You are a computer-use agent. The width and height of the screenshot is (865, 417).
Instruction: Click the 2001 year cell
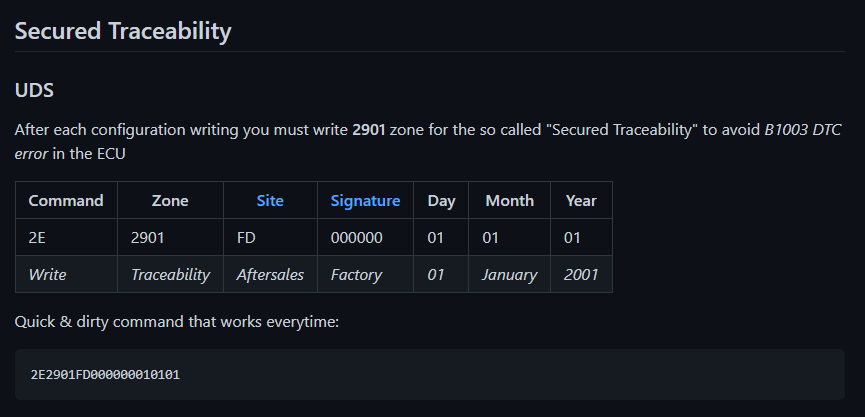581,274
